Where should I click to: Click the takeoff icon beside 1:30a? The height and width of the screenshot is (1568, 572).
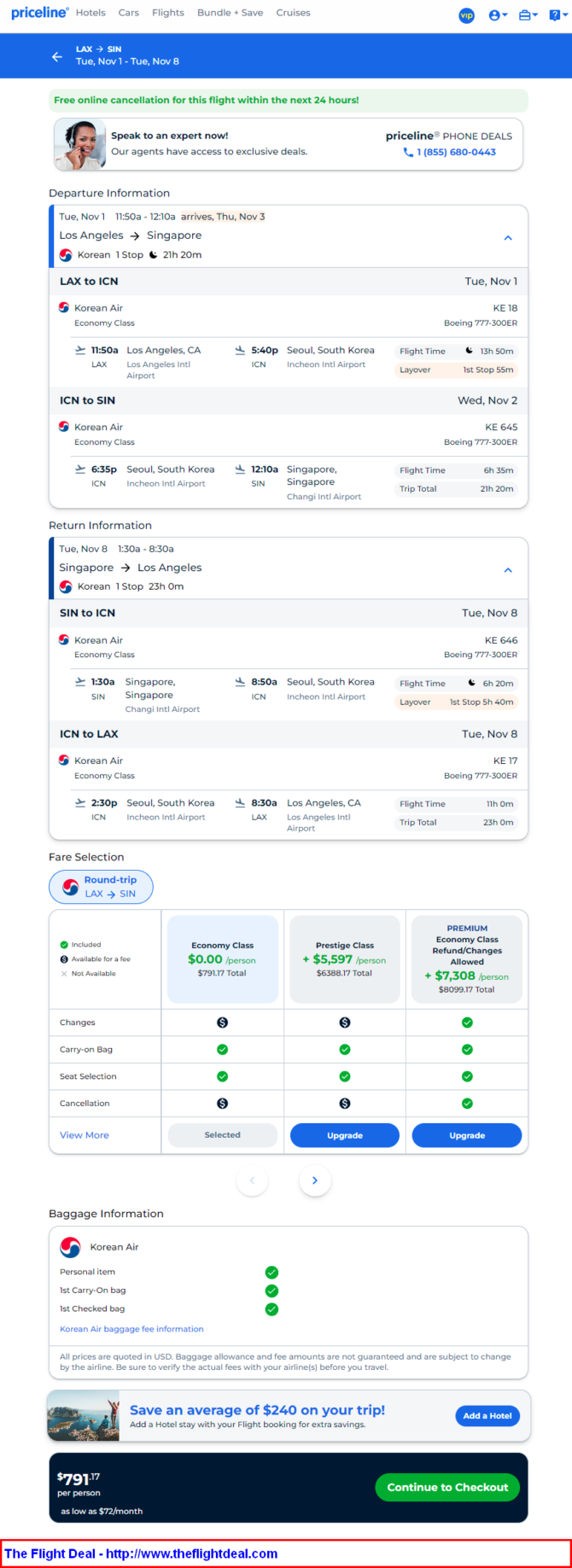[80, 682]
